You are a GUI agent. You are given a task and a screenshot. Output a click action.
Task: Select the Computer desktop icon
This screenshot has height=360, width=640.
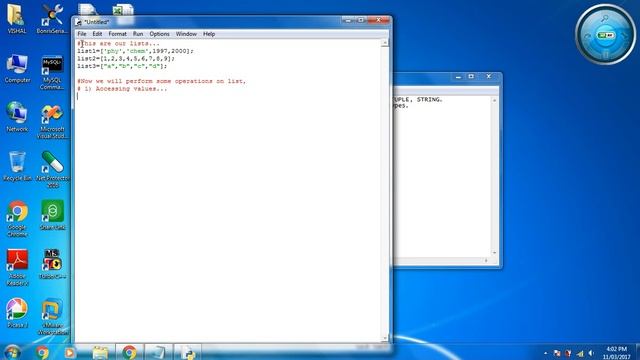17,69
